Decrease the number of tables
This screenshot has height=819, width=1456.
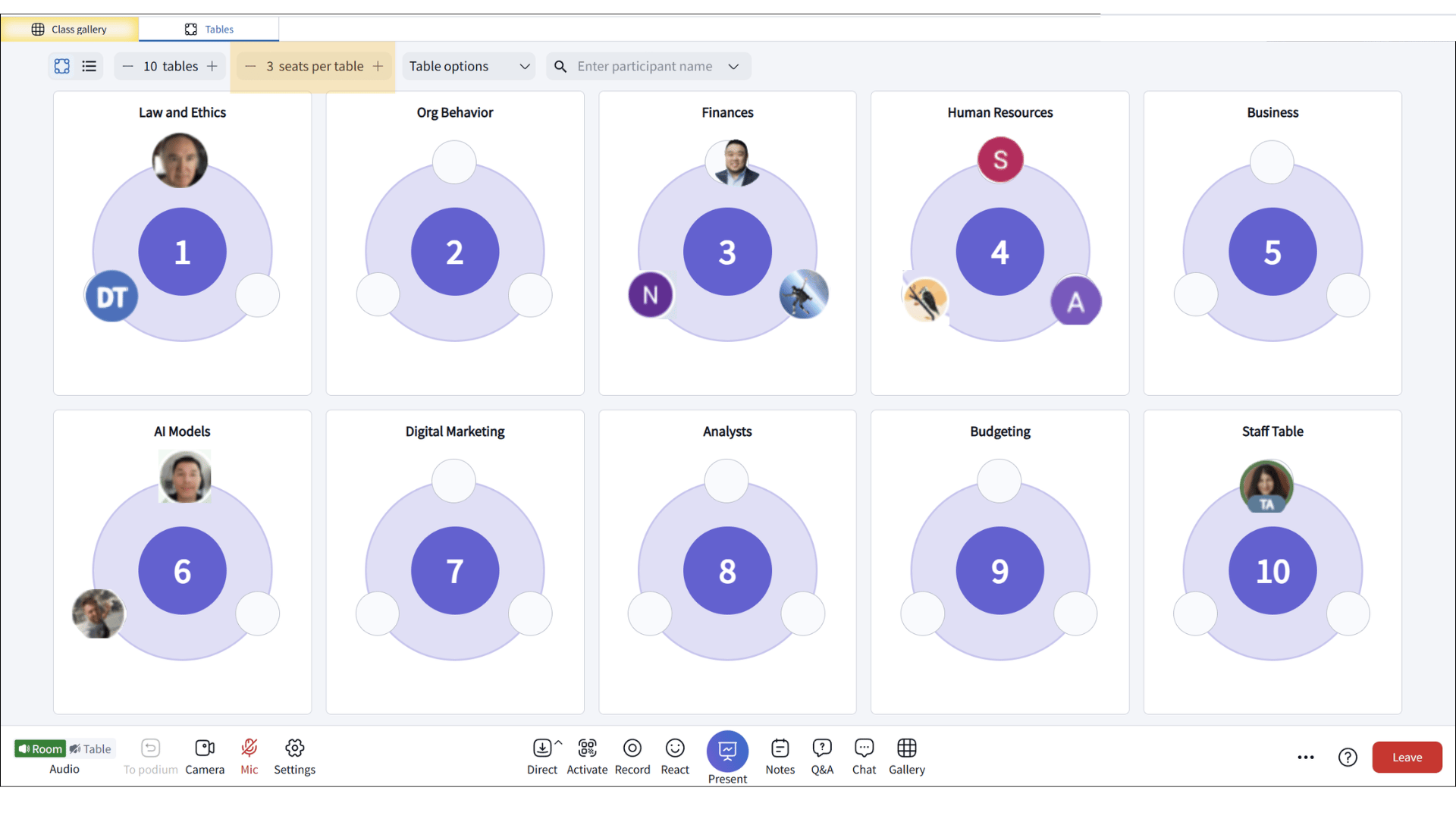[x=127, y=66]
